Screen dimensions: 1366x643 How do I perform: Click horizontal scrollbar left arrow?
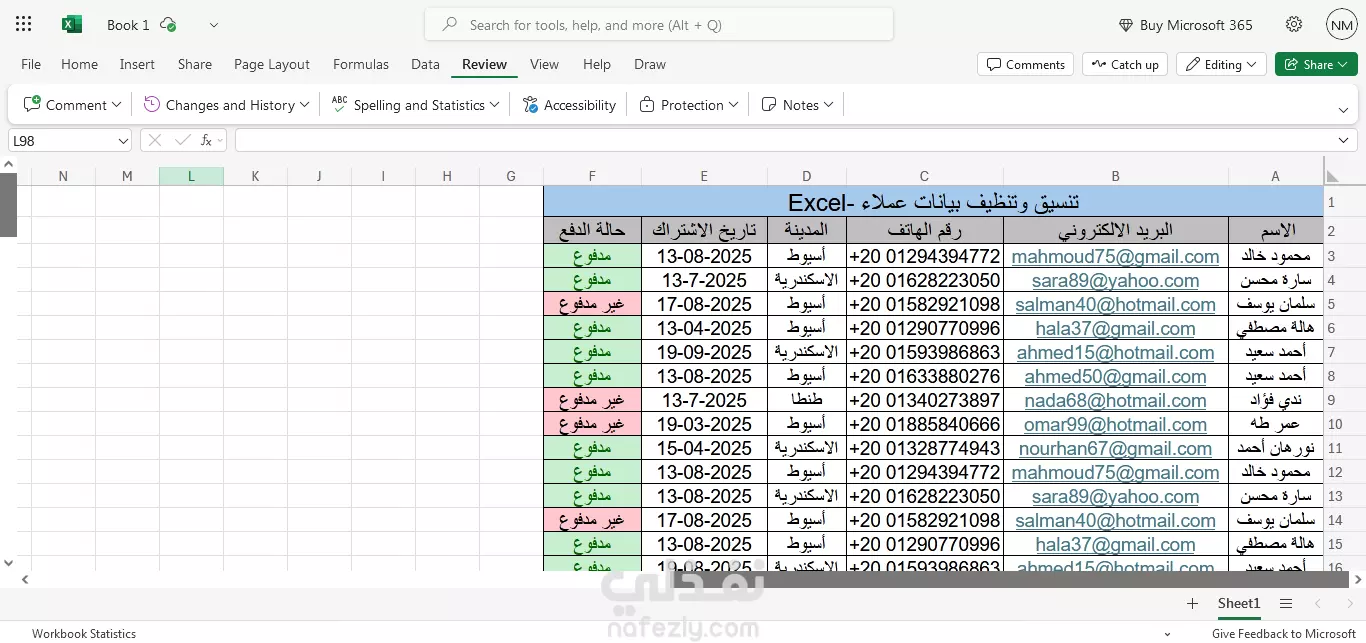click(25, 579)
